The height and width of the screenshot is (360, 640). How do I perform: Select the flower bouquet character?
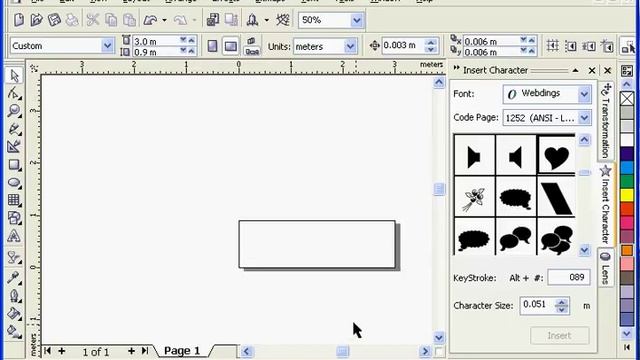tap(474, 197)
